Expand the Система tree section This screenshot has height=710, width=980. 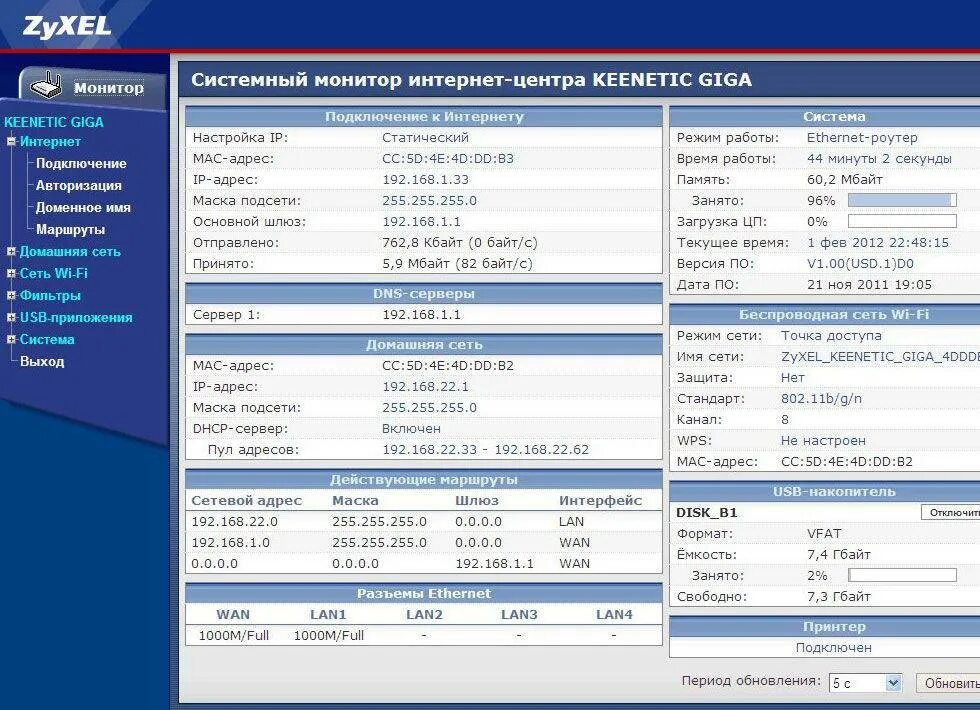[11, 339]
